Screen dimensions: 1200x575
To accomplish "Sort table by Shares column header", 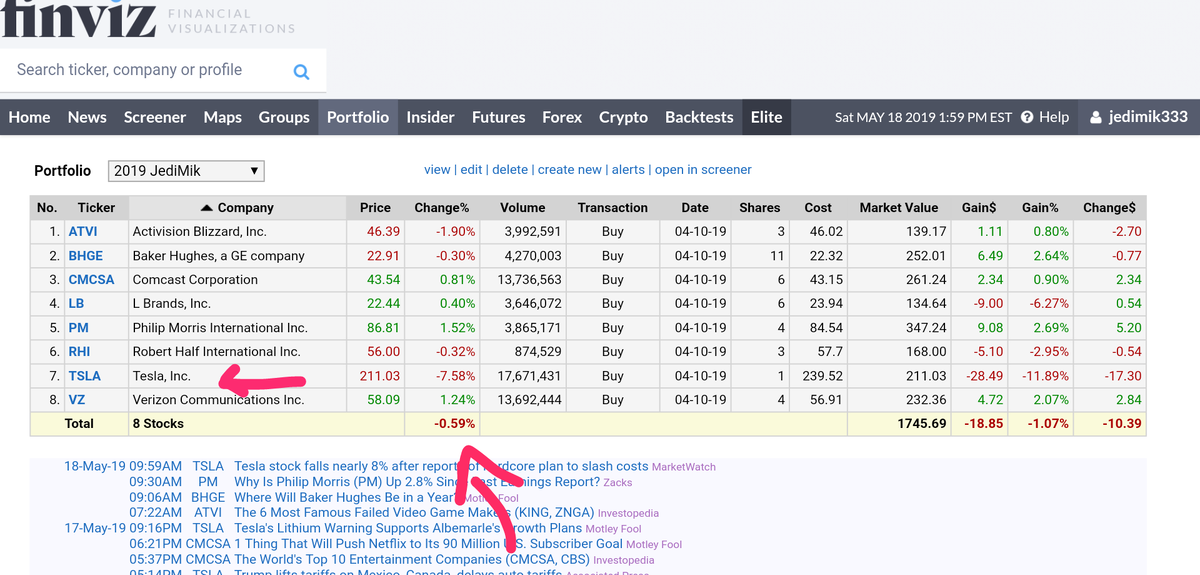I will [x=759, y=208].
